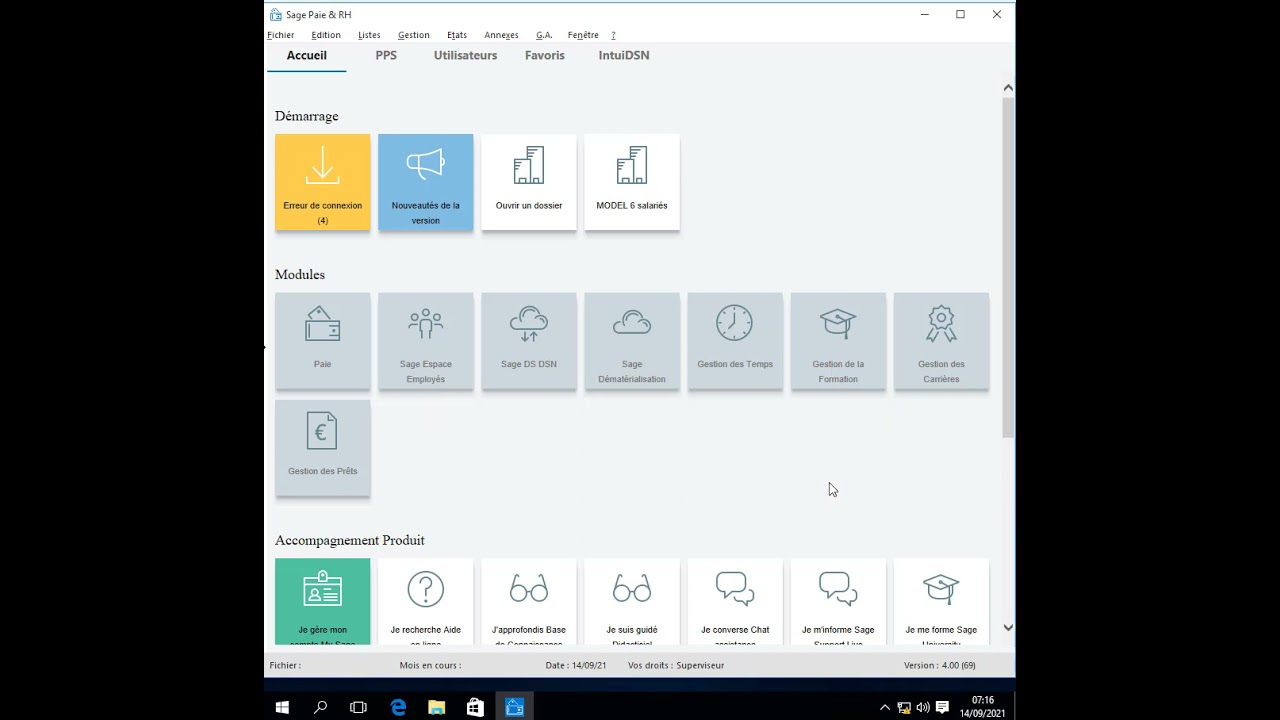Open Task View in taskbar
Image resolution: width=1280 pixels, height=720 pixels.
pos(358,707)
